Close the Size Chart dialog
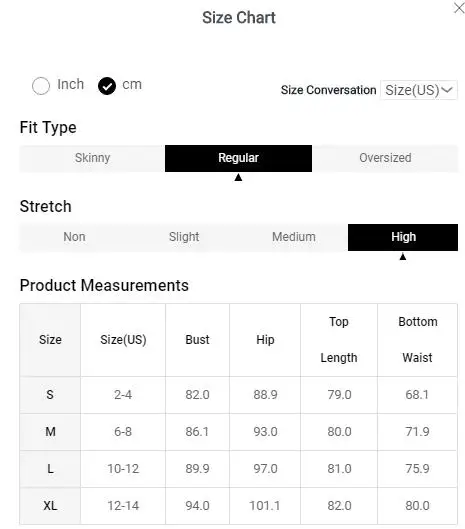The height and width of the screenshot is (529, 465). coord(459,8)
